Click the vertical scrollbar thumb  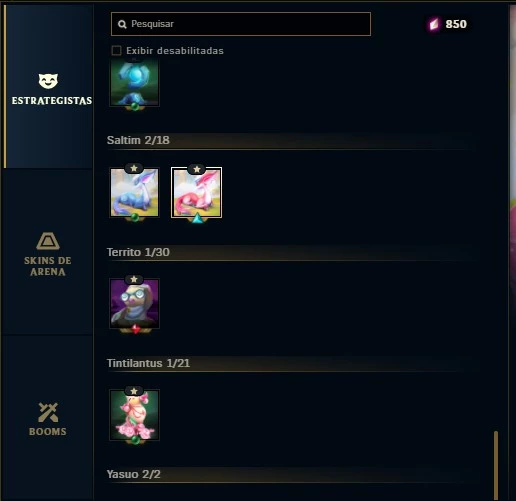point(496,465)
